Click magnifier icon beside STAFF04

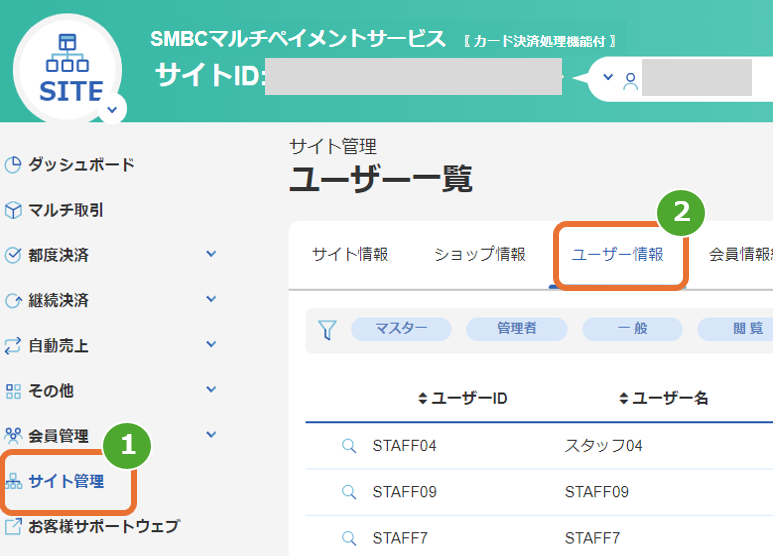[349, 446]
